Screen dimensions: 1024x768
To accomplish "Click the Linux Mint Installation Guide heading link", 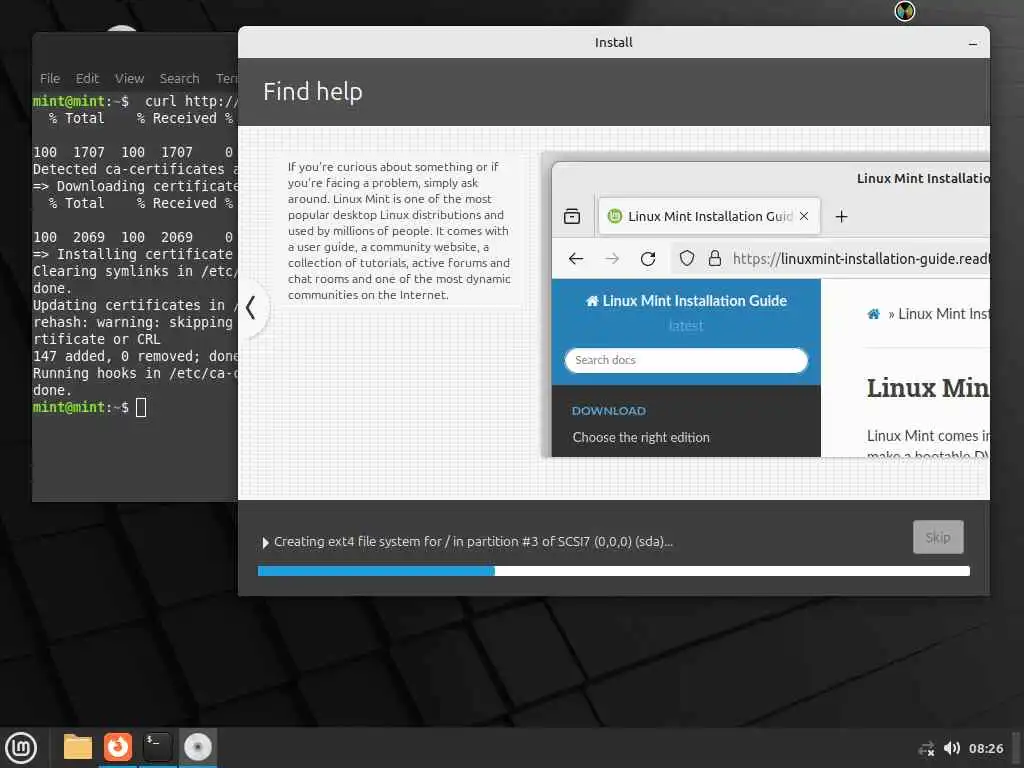I will tap(686, 301).
